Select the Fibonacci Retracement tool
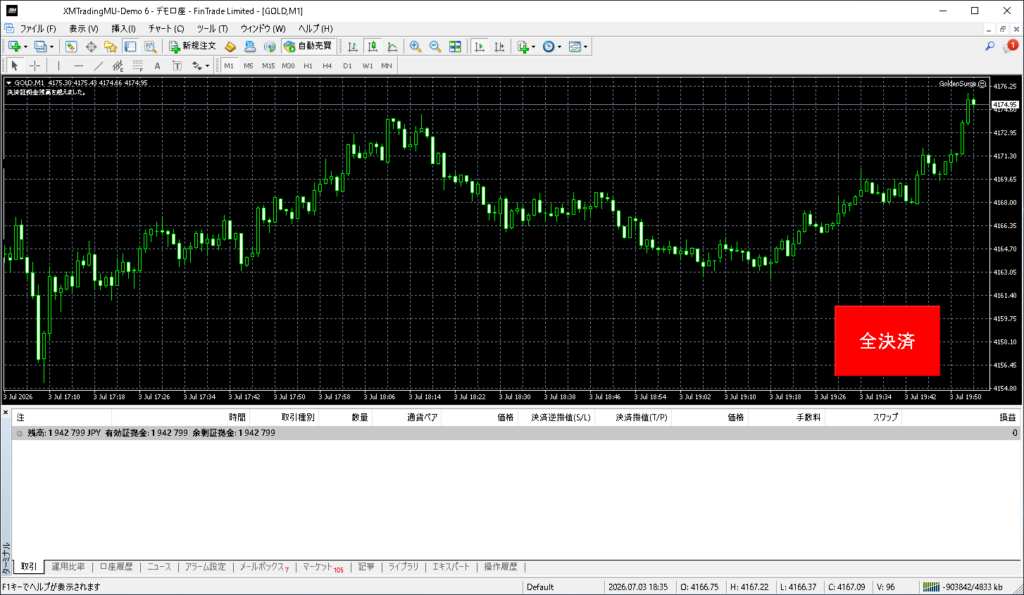The image size is (1024, 595). tap(138, 65)
